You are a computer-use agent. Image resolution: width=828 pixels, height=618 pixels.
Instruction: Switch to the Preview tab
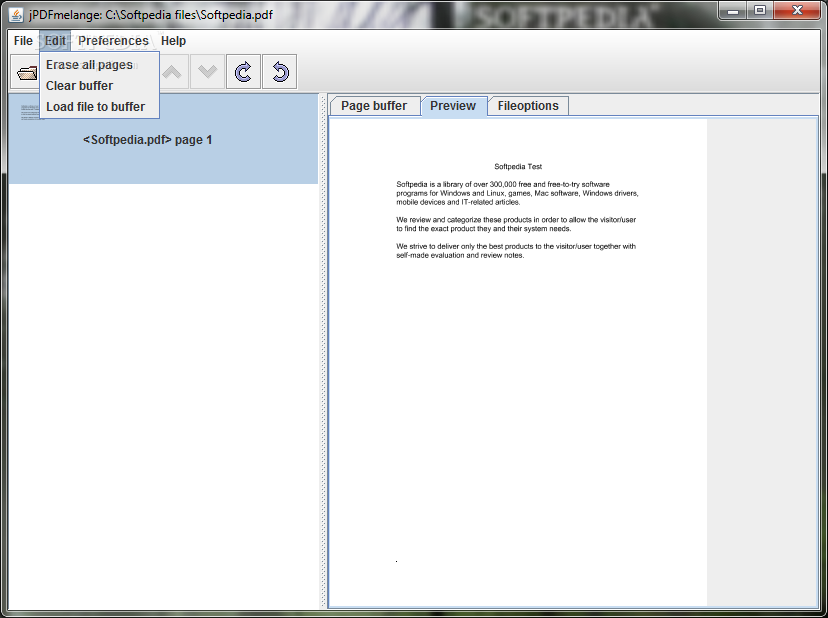pos(453,106)
